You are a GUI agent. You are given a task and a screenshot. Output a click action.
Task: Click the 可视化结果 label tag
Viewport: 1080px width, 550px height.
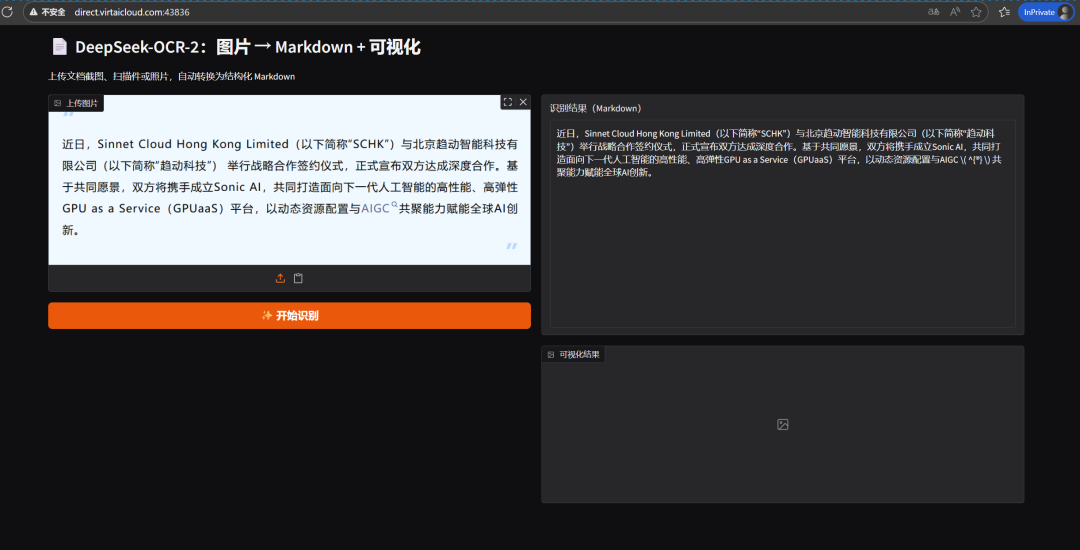pos(574,355)
